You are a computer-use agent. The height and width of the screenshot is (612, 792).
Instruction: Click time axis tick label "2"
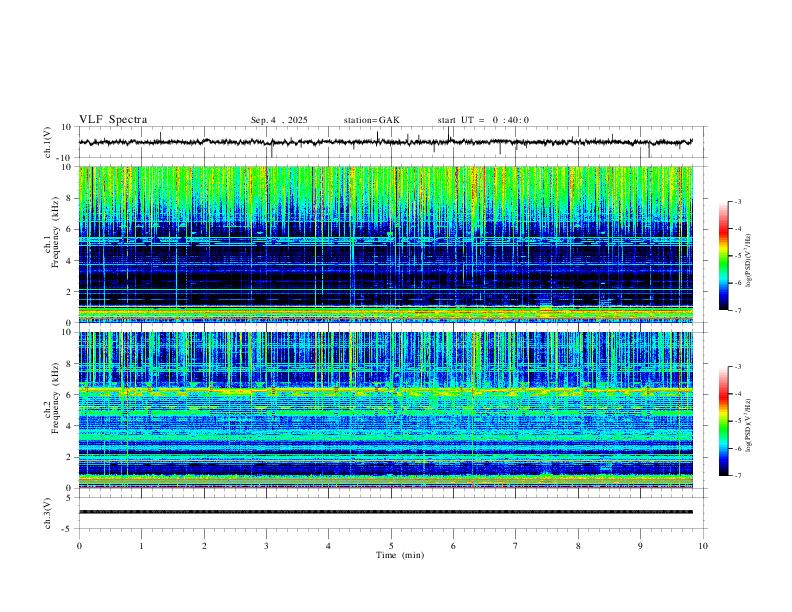[x=204, y=546]
